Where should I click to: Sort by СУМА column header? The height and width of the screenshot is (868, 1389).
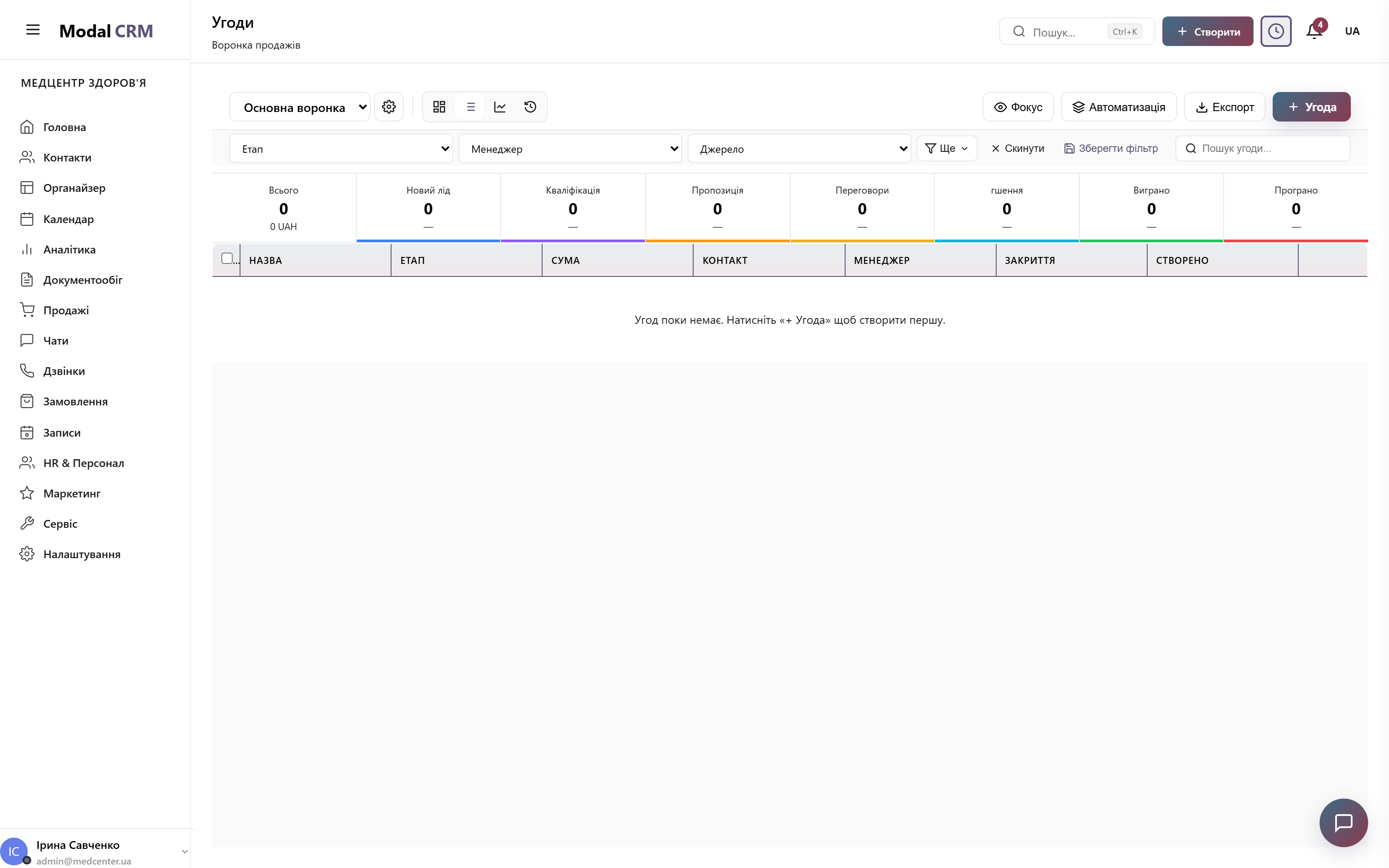point(618,261)
